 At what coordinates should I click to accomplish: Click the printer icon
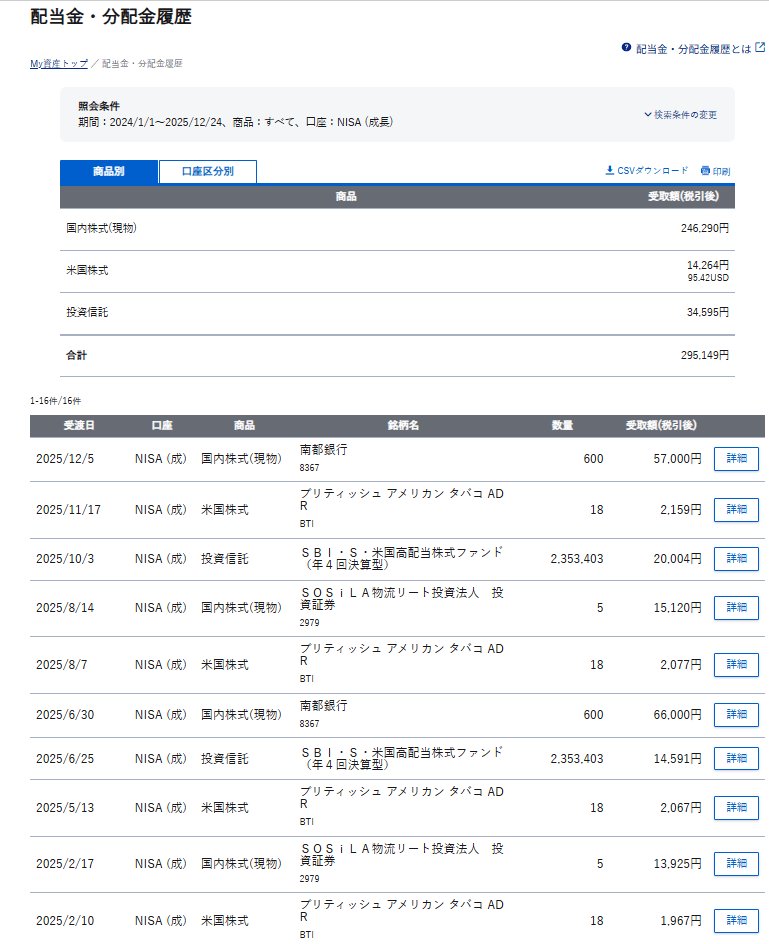click(x=705, y=171)
